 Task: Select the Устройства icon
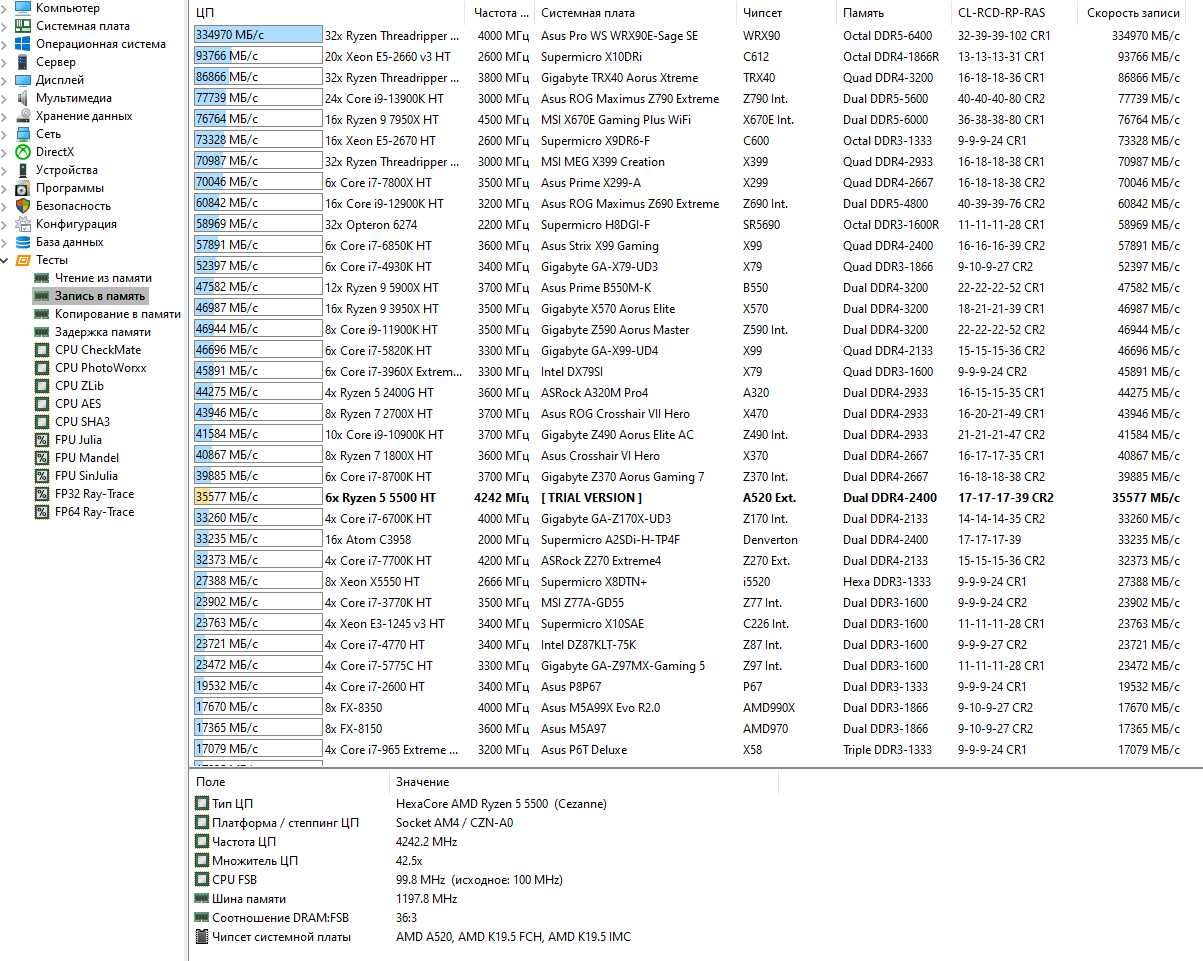point(22,170)
